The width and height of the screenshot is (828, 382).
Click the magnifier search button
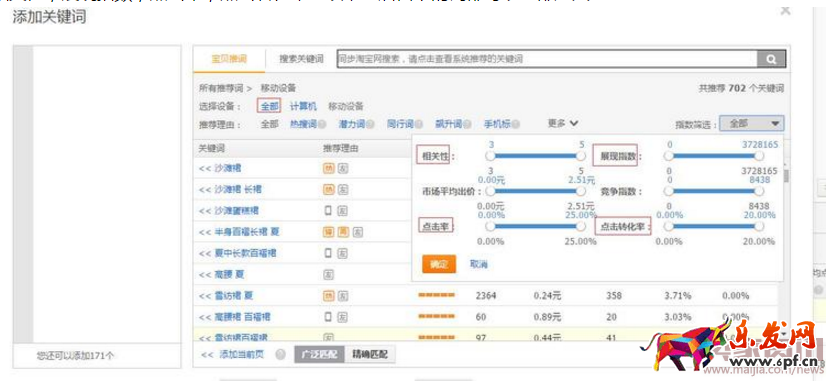771,59
